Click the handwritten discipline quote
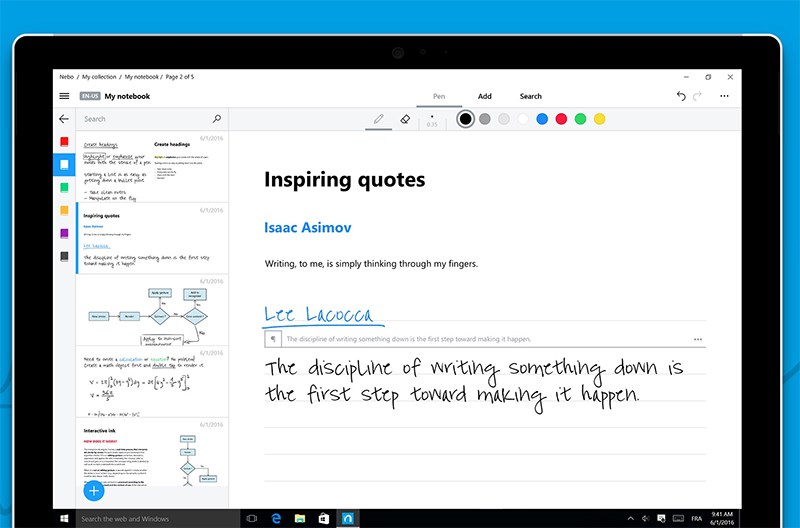 click(x=473, y=384)
